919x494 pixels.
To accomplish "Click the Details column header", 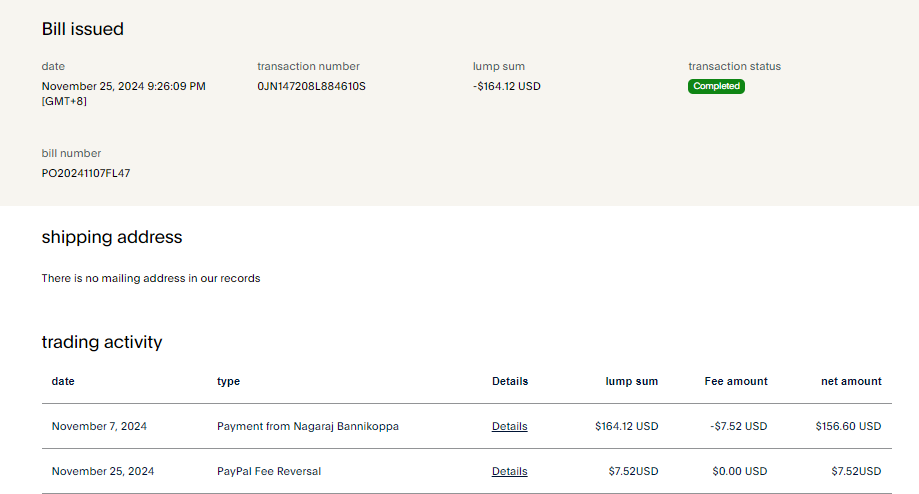I will [x=510, y=381].
